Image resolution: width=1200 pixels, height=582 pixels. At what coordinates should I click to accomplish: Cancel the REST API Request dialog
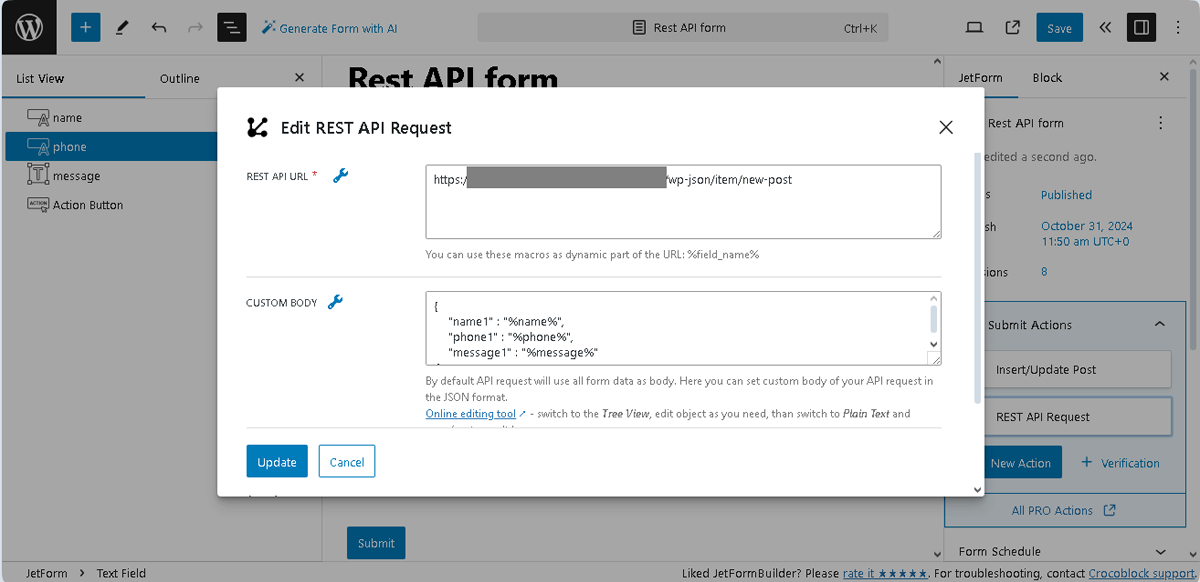[x=347, y=461]
